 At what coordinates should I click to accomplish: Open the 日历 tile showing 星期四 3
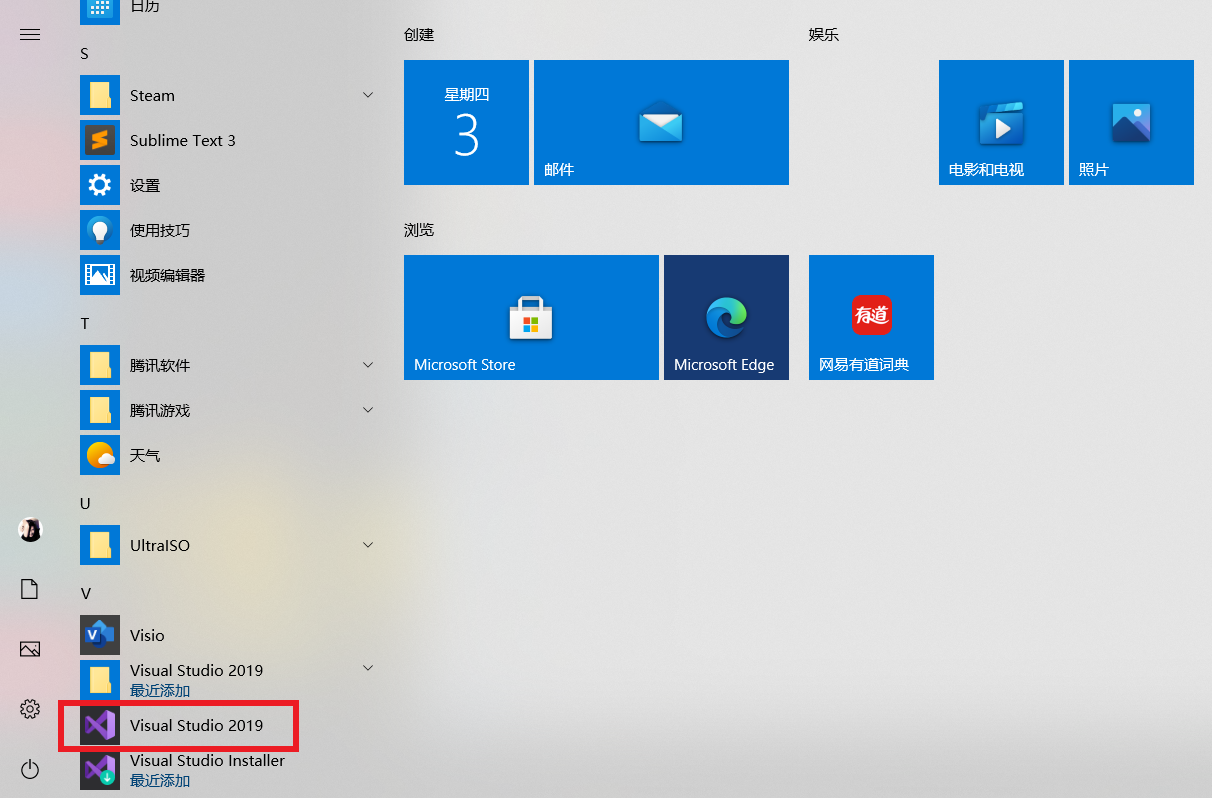tap(466, 122)
